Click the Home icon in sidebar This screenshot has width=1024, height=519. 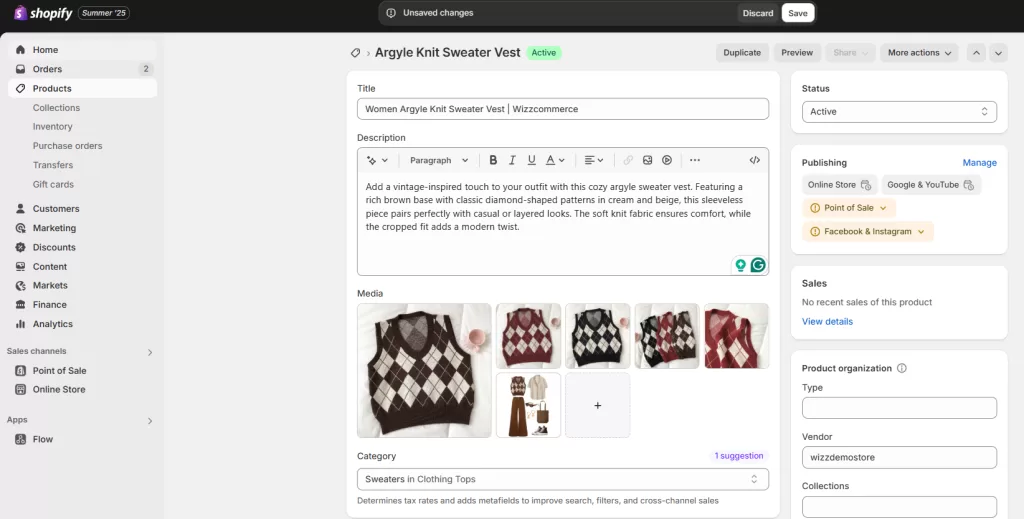20,50
